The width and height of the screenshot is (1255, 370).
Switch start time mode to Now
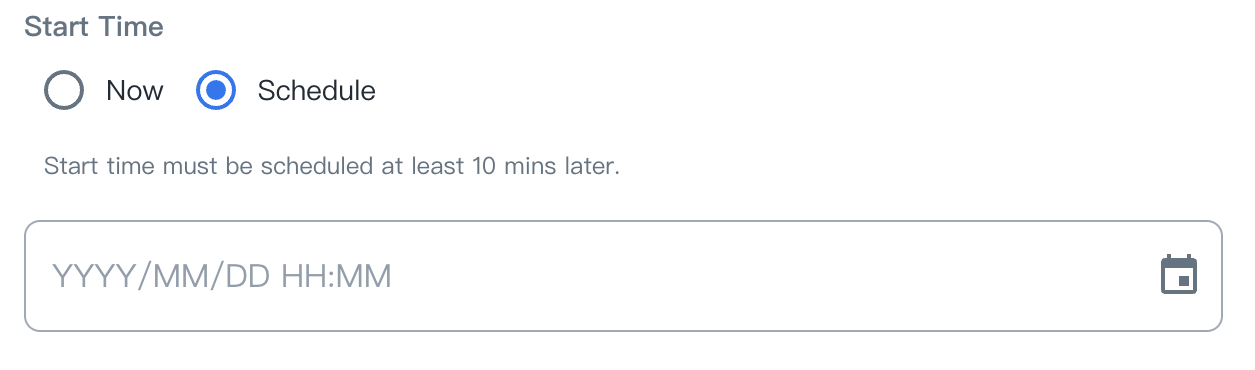[x=64, y=91]
